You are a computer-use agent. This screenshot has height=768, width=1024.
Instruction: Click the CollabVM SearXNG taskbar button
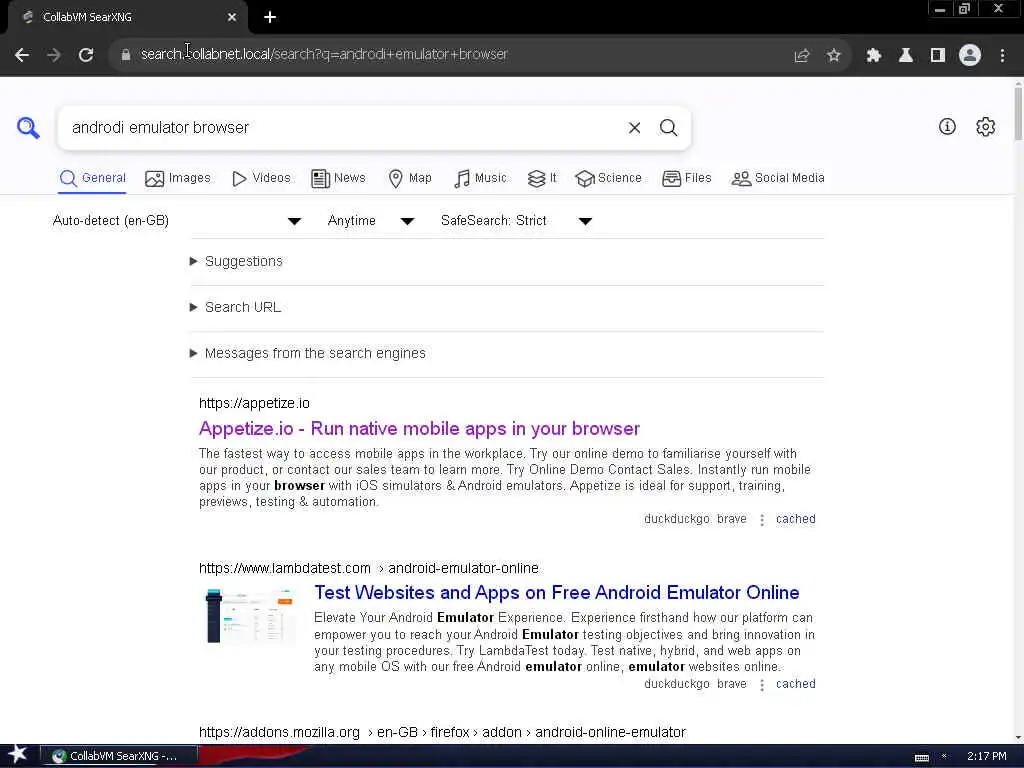[119, 756]
